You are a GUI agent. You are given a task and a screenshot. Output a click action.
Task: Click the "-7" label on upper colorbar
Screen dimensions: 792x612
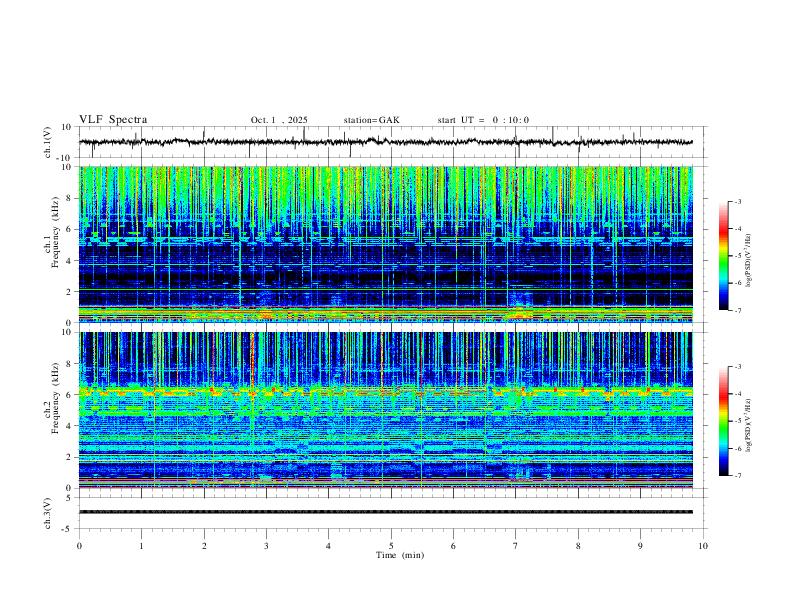(x=738, y=310)
